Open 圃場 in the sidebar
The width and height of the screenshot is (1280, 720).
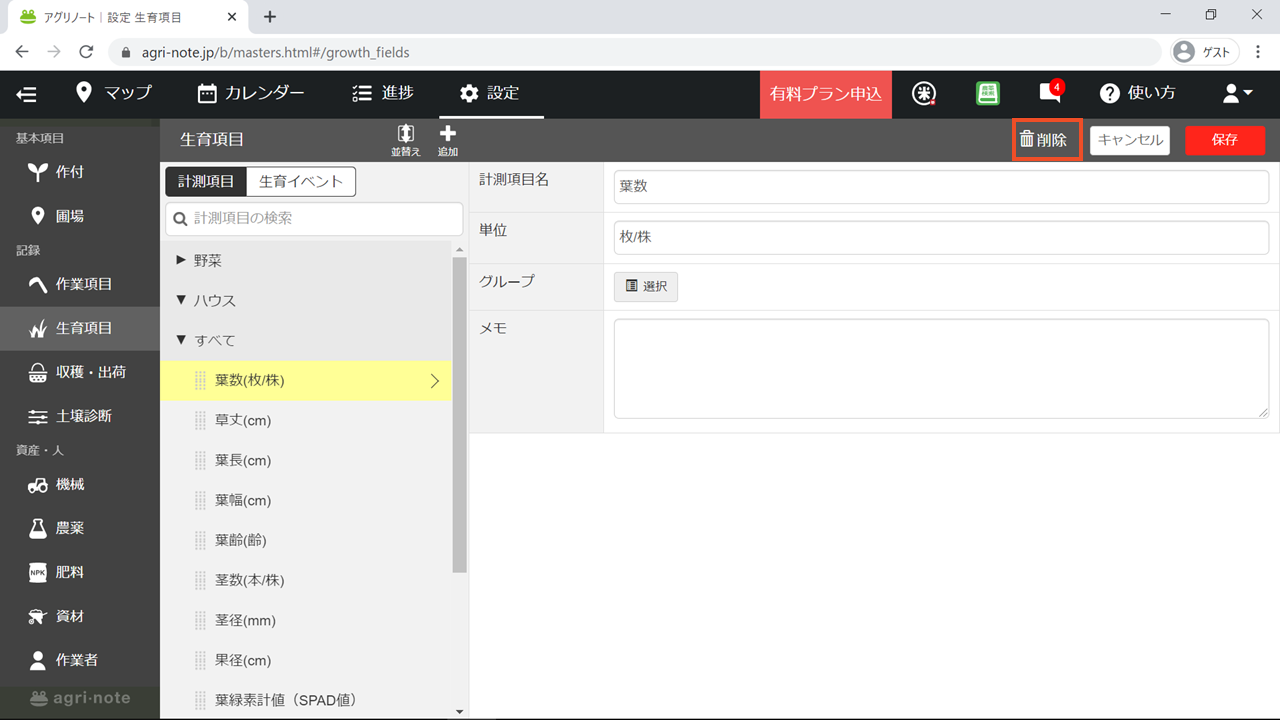tap(80, 216)
